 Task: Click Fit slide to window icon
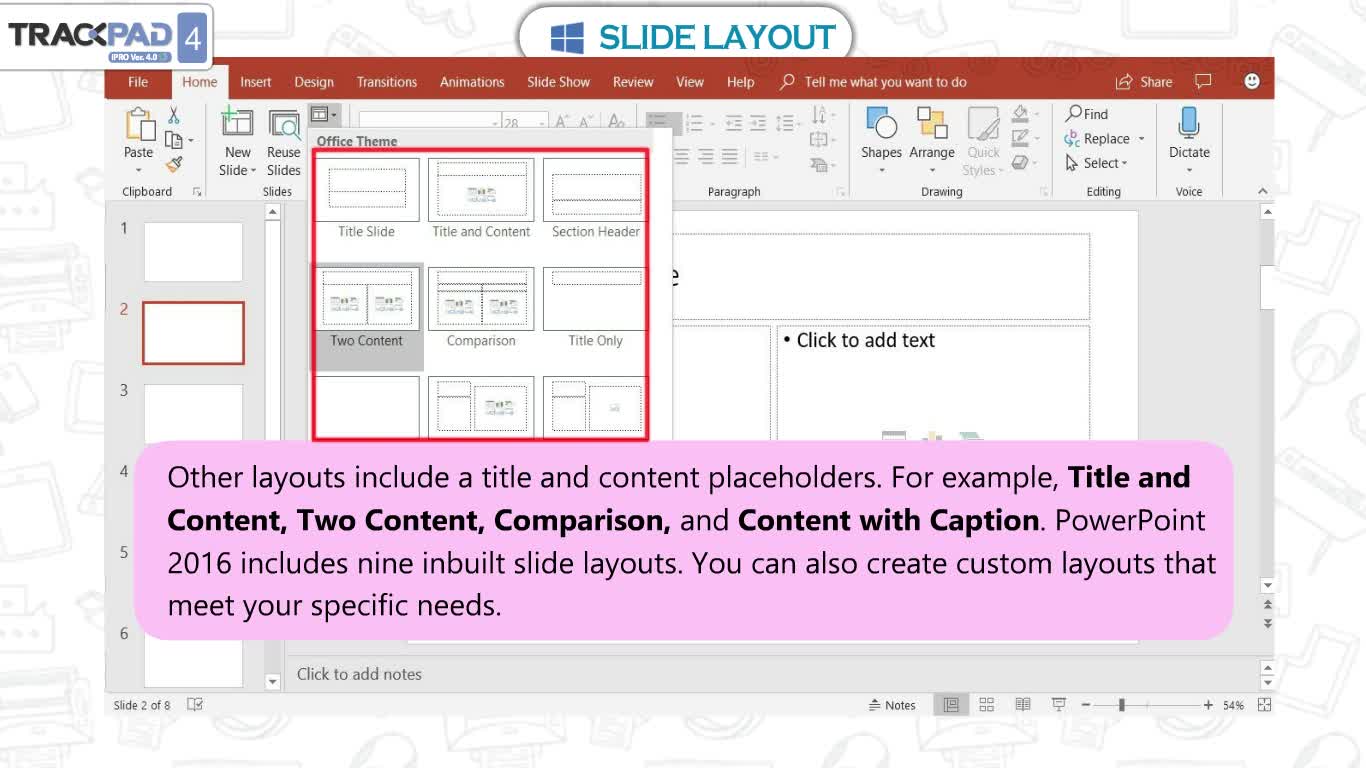coord(1264,705)
